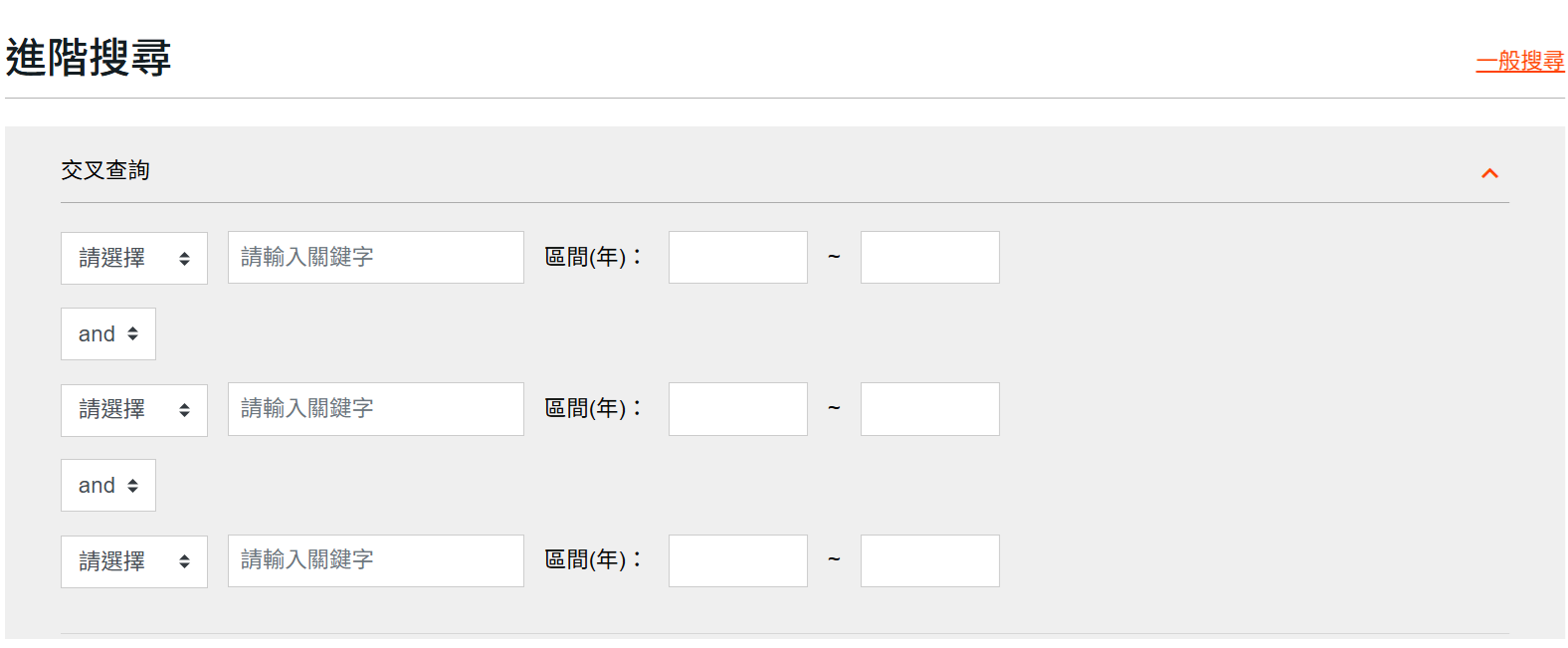
Task: Click the third row 區間(年) label
Action: [593, 560]
